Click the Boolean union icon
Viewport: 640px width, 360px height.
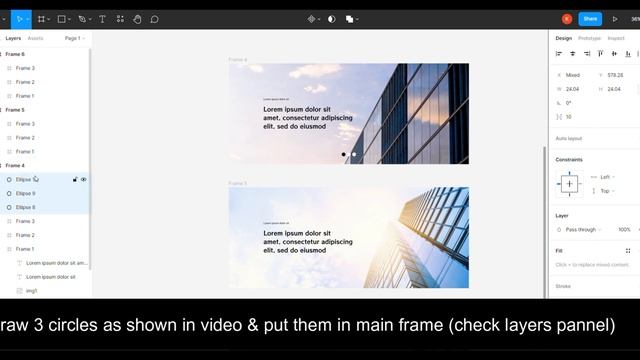pyautogui.click(x=349, y=19)
